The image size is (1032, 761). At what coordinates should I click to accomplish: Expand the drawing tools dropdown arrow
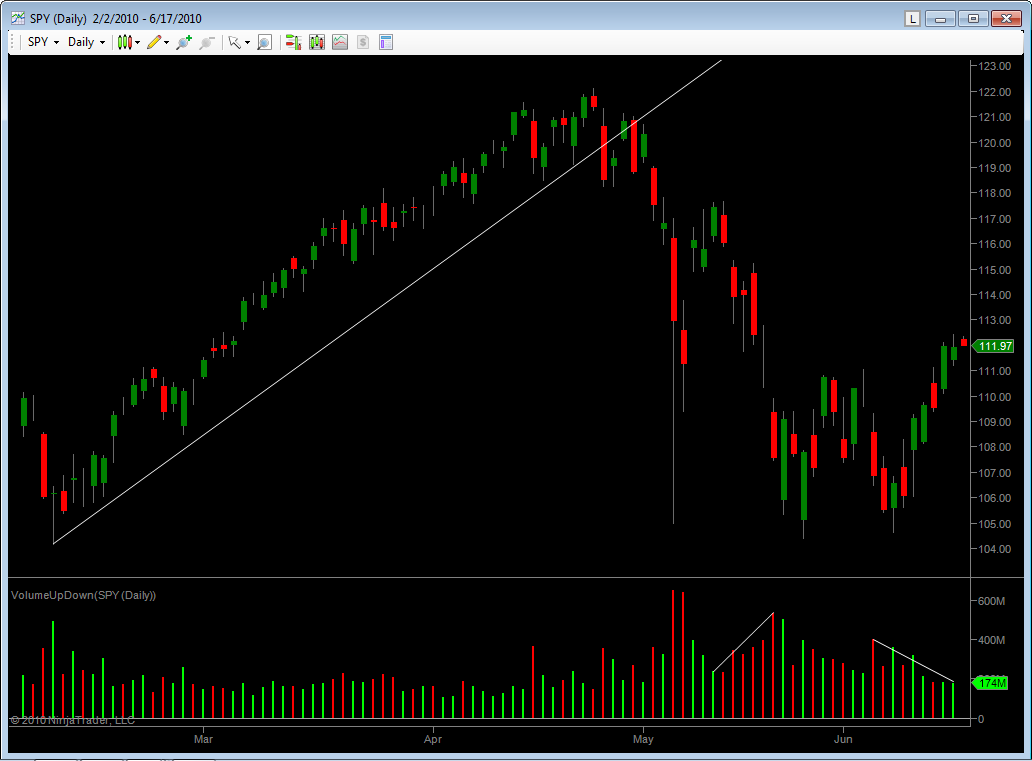[167, 43]
